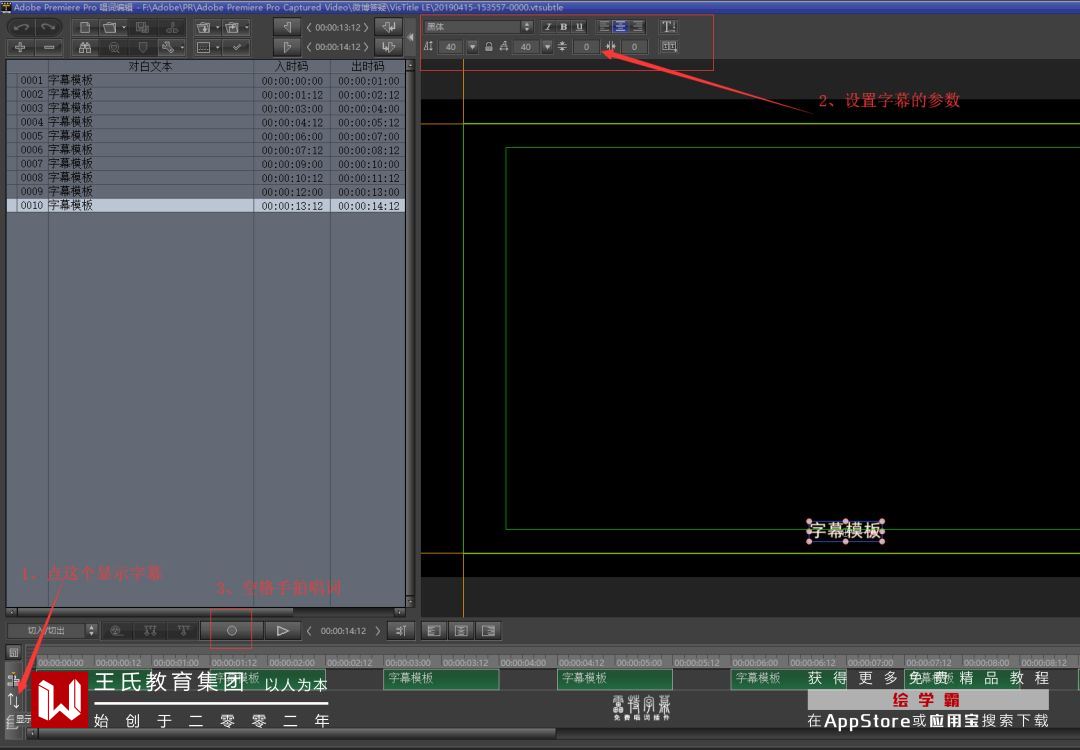Click the font width value field
Image resolution: width=1080 pixels, height=750 pixels.
pos(526,47)
